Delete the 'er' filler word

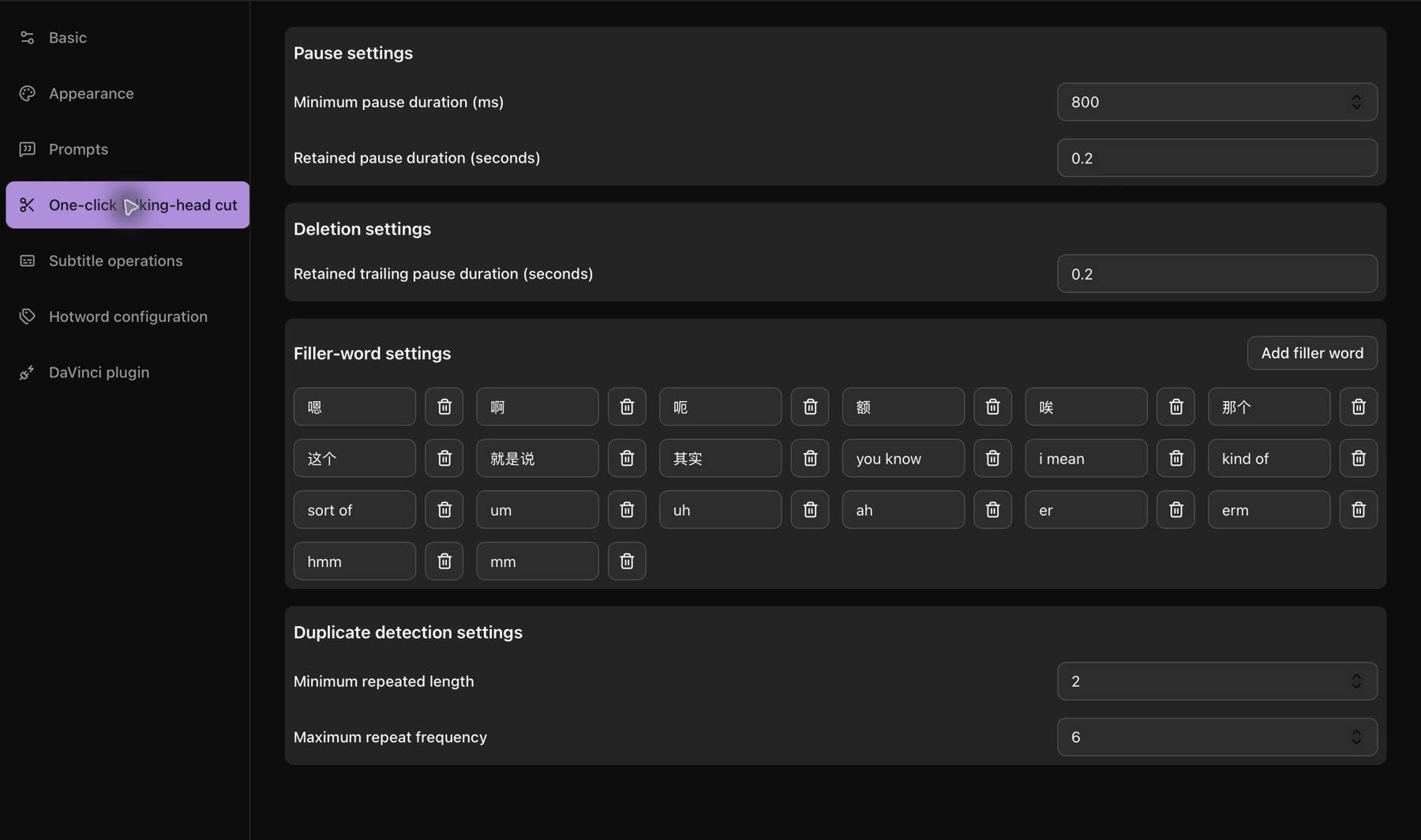coord(1175,509)
